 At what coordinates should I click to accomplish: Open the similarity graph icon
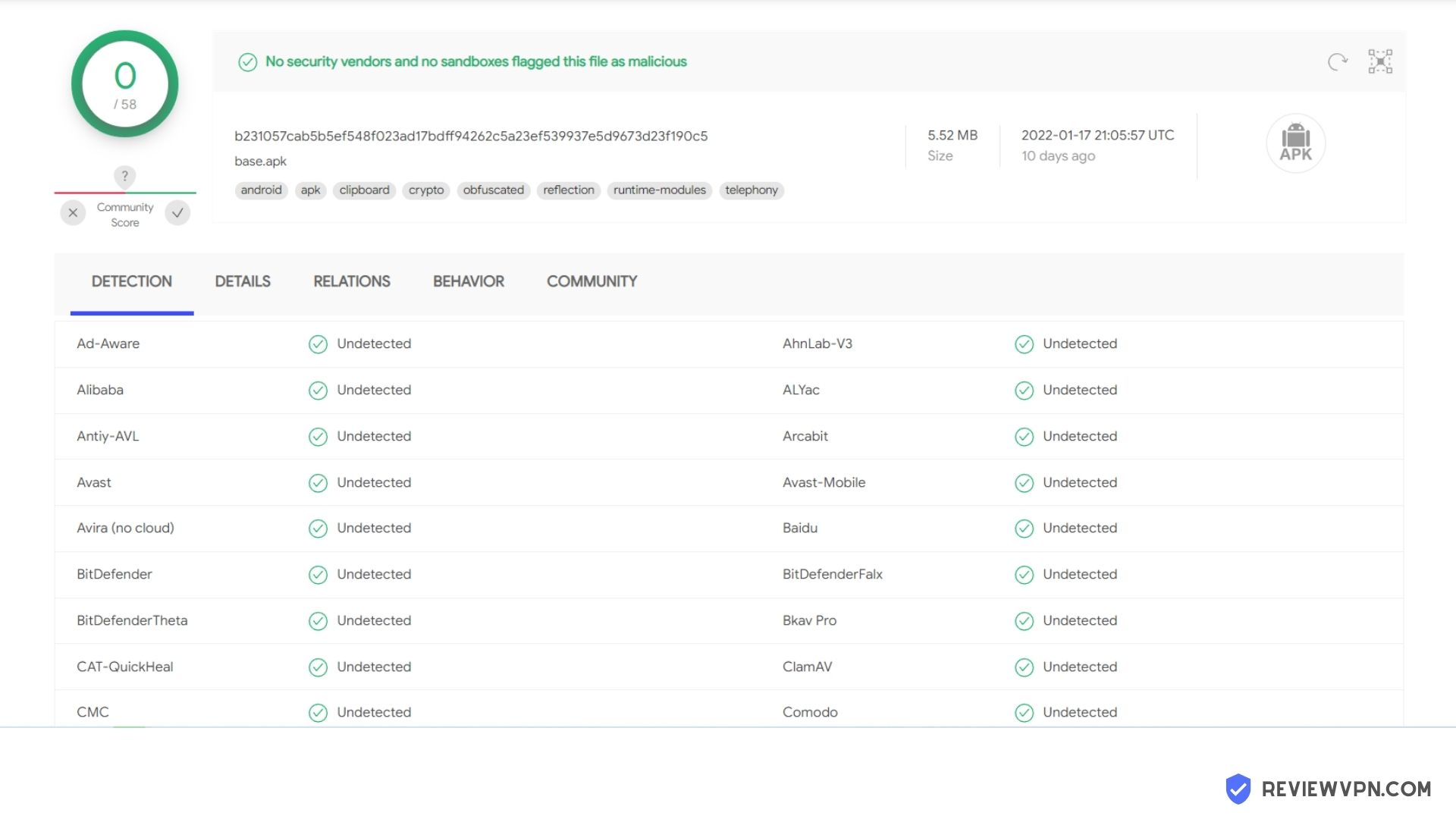pos(1380,61)
